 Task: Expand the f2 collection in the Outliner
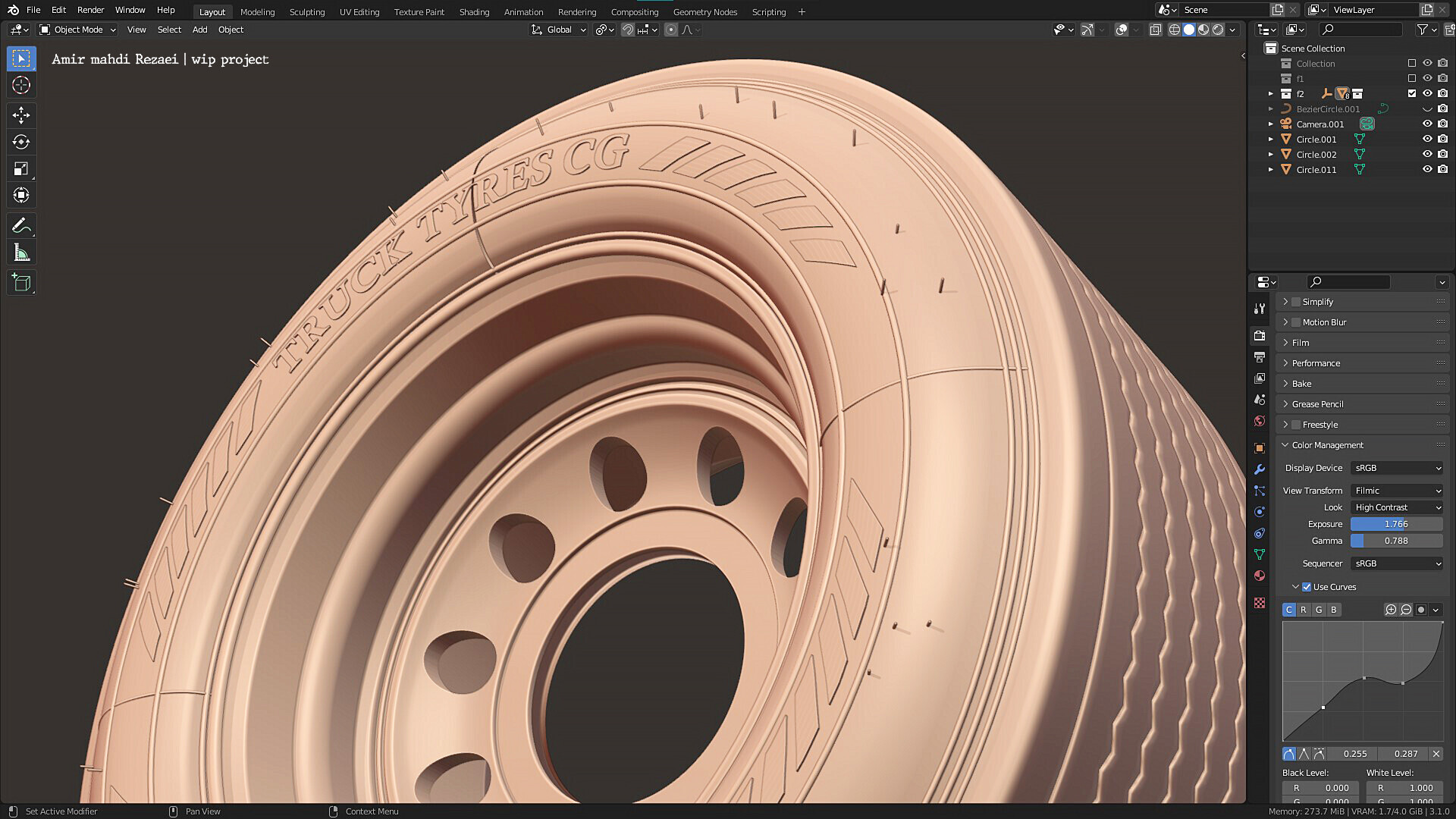pos(1271,93)
